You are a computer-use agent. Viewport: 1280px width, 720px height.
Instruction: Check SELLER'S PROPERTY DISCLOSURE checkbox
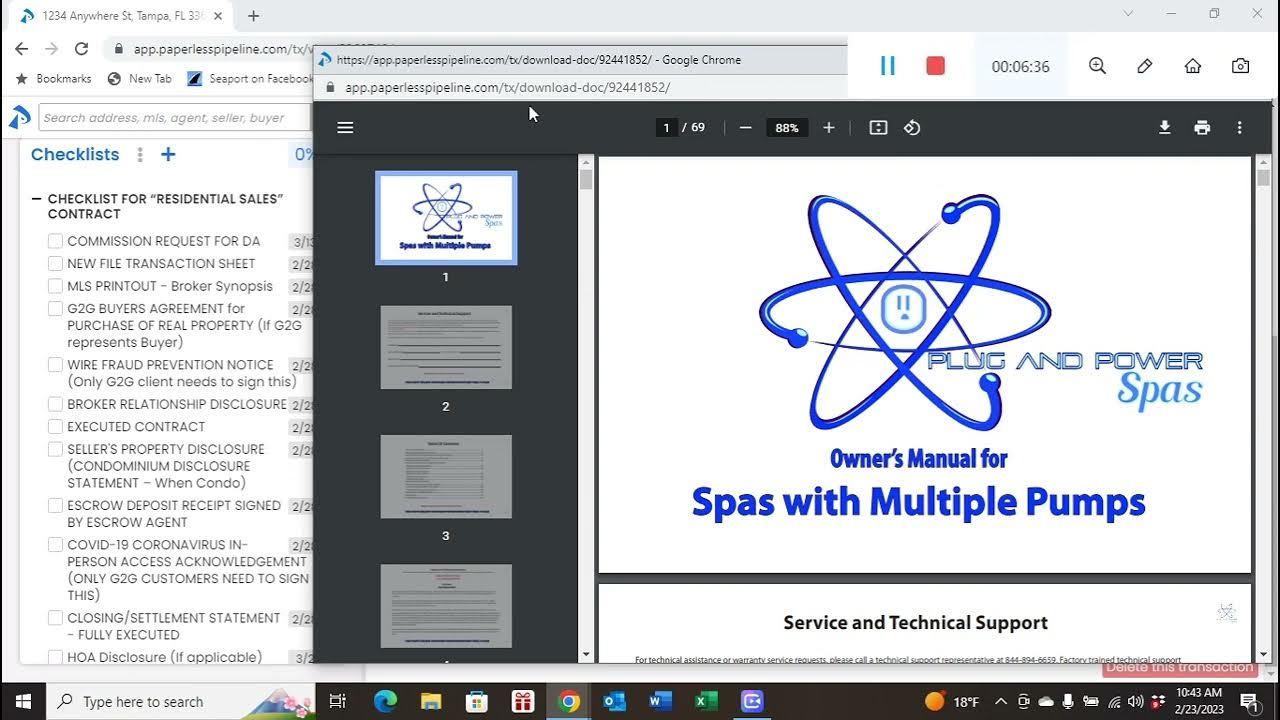(x=56, y=449)
